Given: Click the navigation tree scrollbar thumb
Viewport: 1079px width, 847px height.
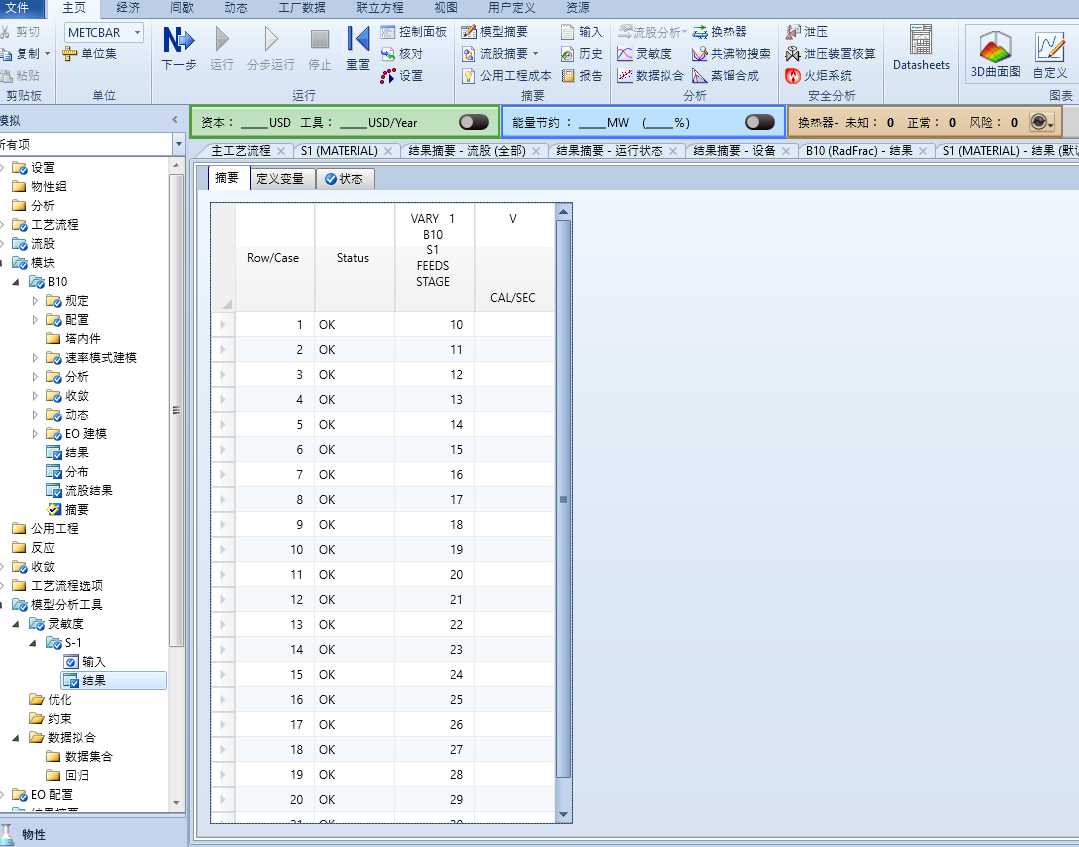Looking at the screenshot, I should point(176,411).
